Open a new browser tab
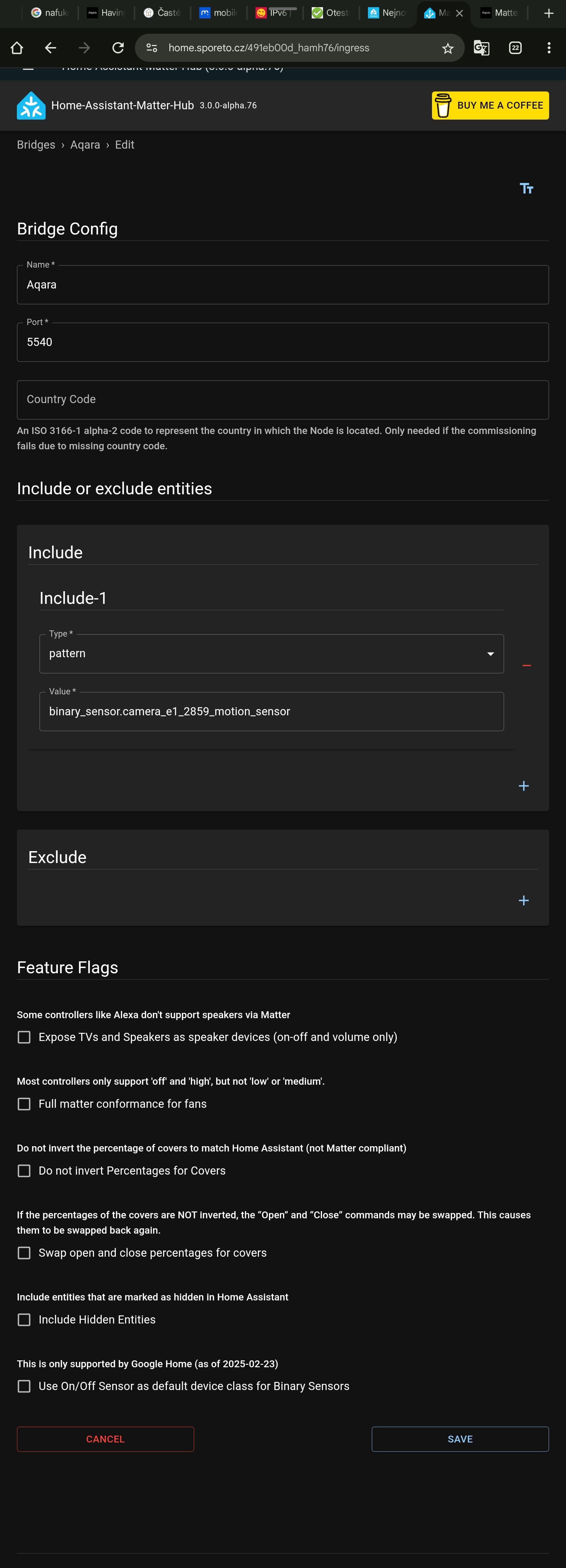The height and width of the screenshot is (1568, 566). (549, 13)
